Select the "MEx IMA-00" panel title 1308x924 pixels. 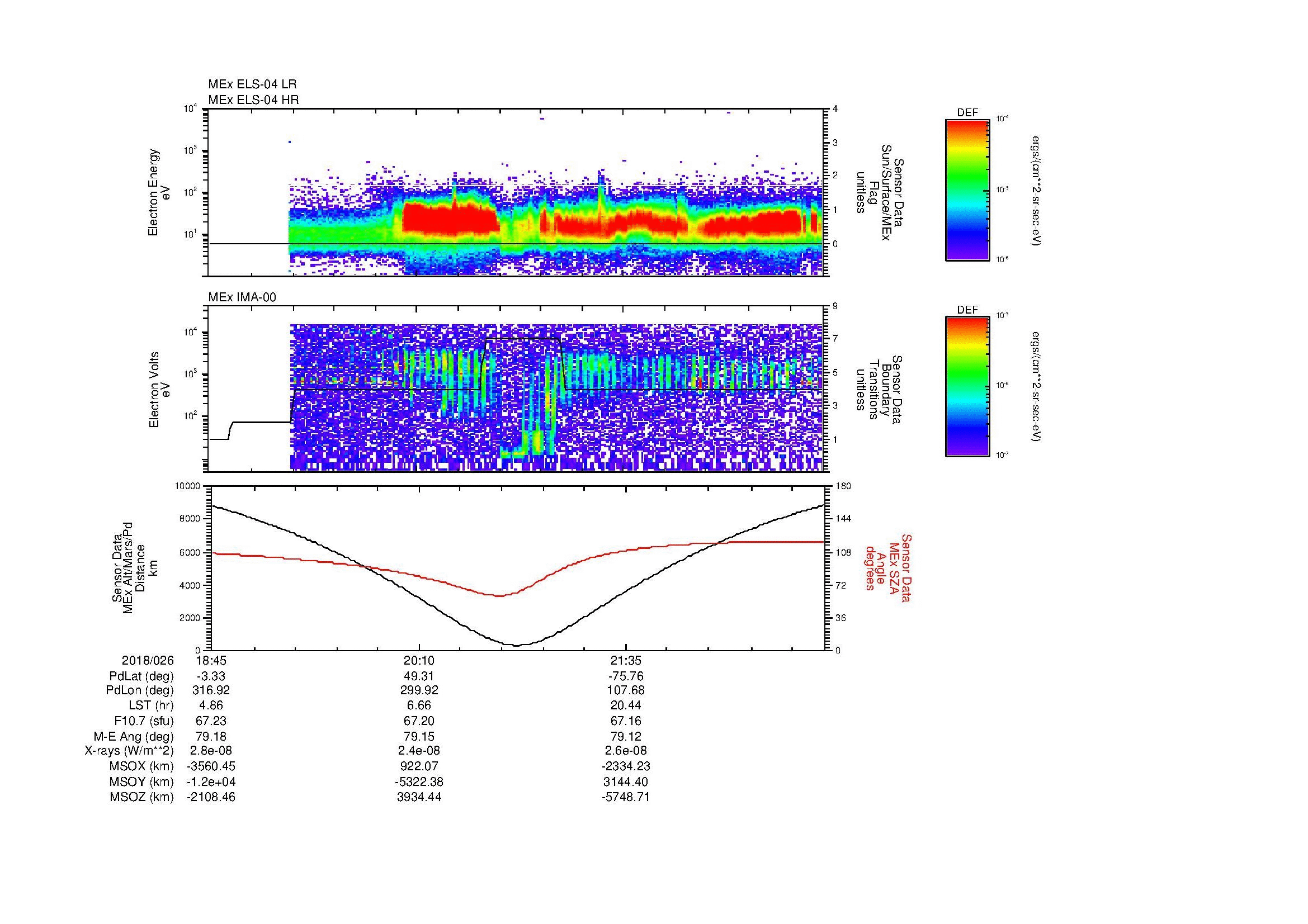pyautogui.click(x=242, y=297)
